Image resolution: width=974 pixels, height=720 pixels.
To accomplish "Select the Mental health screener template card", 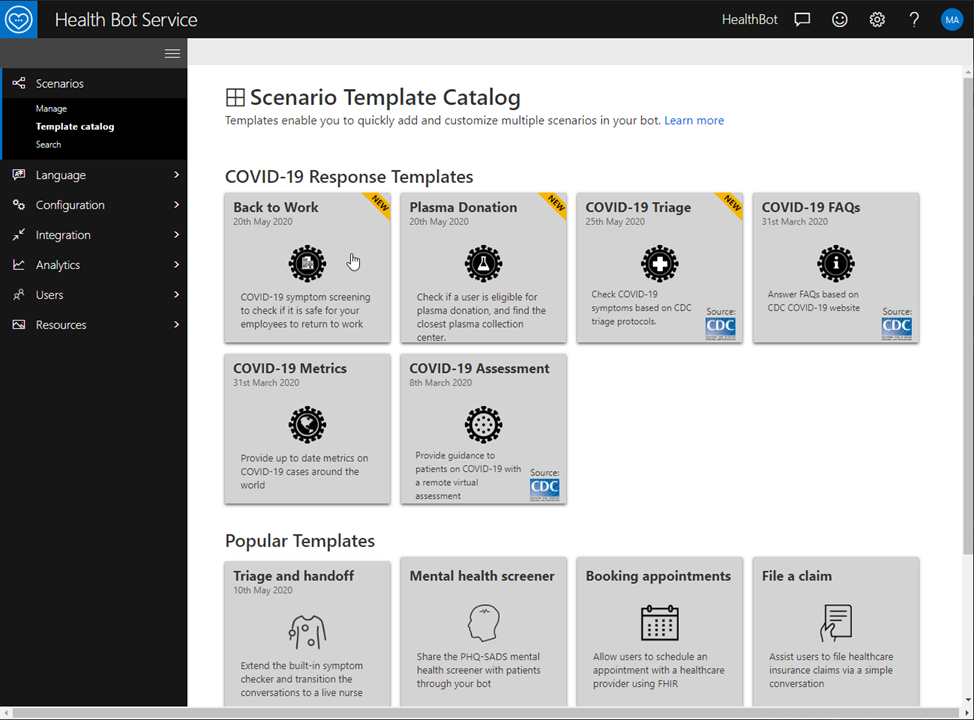I will (x=483, y=632).
